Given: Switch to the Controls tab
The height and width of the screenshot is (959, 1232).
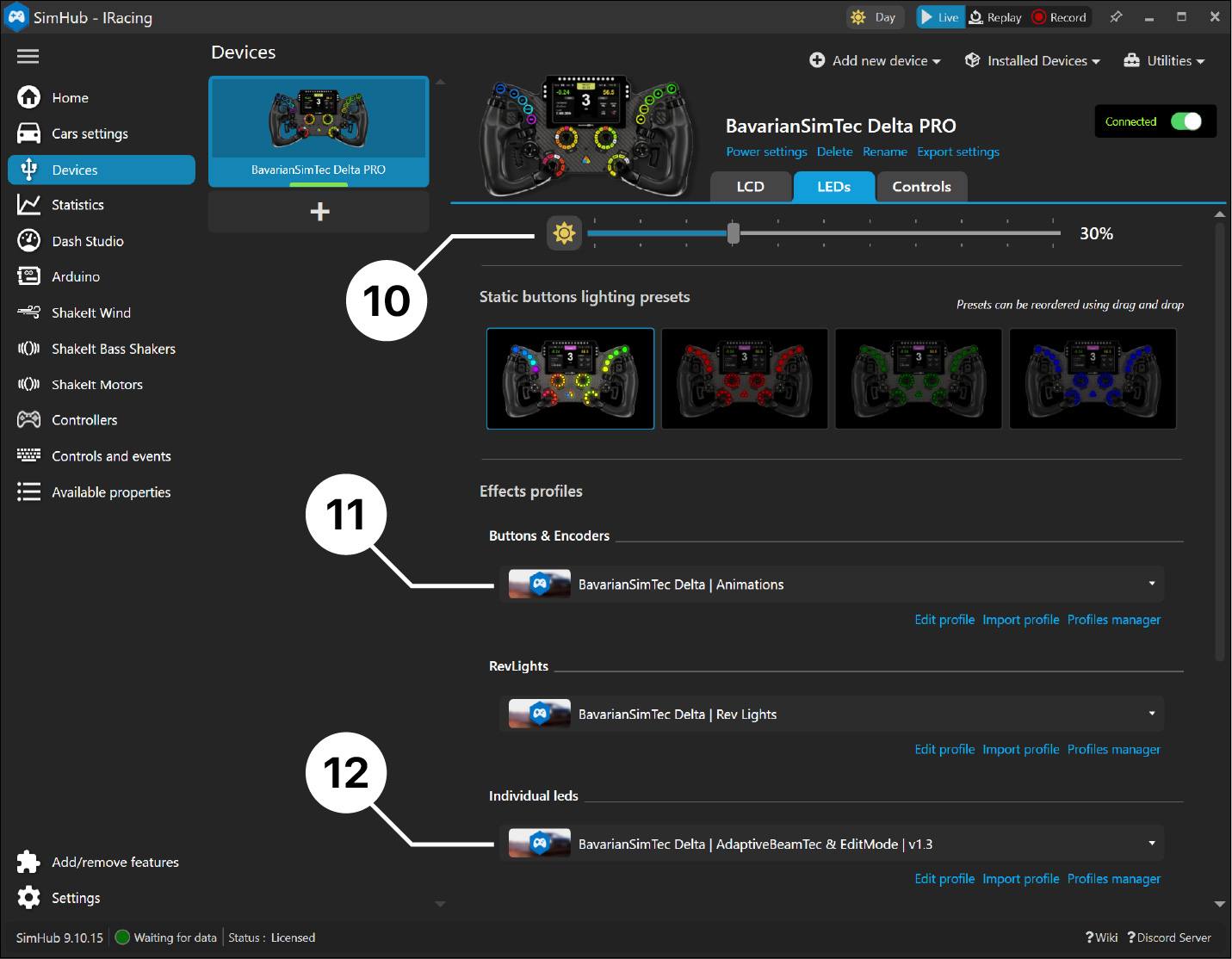Looking at the screenshot, I should tap(921, 187).
